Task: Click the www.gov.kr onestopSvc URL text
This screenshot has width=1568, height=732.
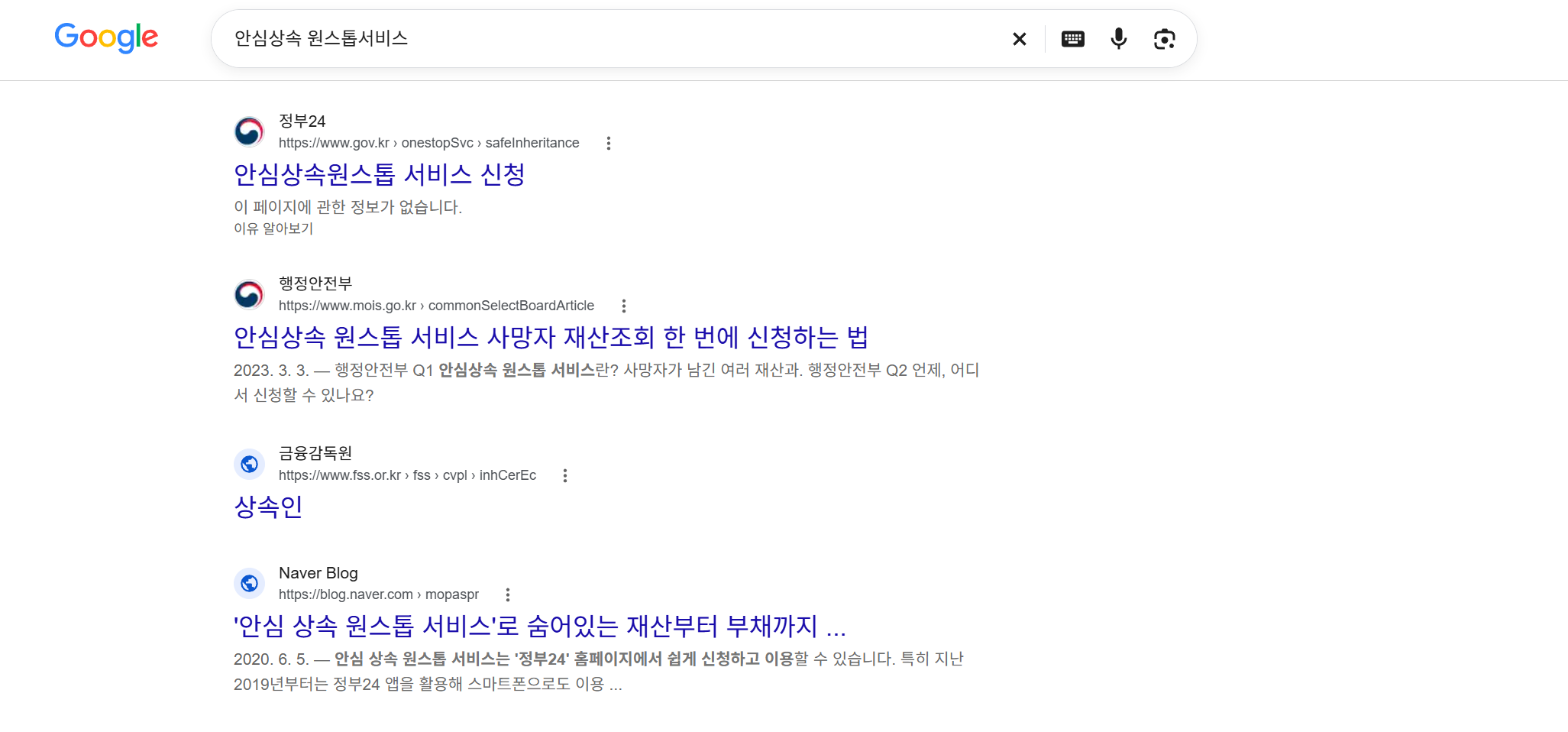Action: [428, 143]
